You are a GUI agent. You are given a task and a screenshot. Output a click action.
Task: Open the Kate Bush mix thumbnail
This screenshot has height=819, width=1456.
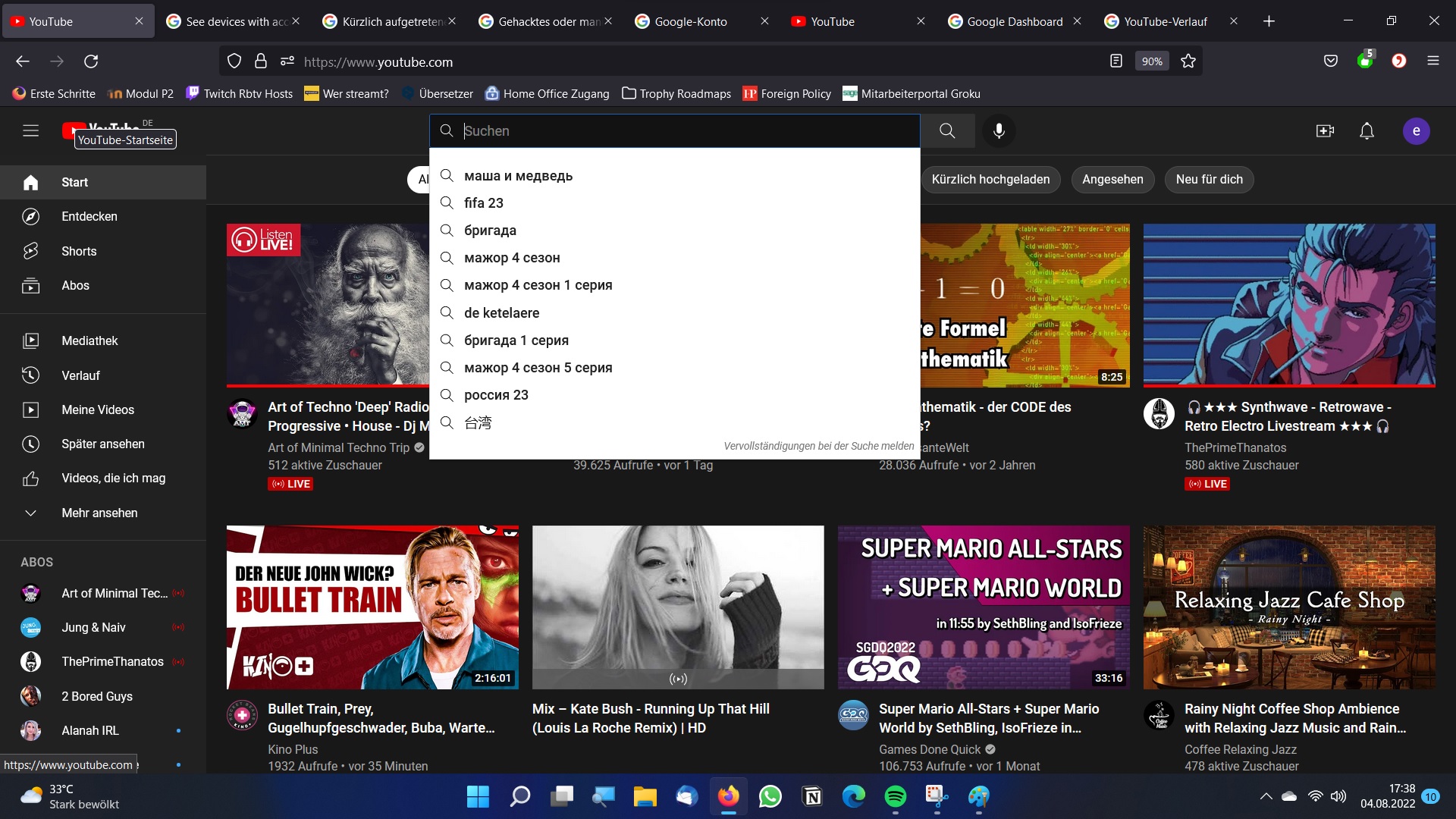click(678, 607)
